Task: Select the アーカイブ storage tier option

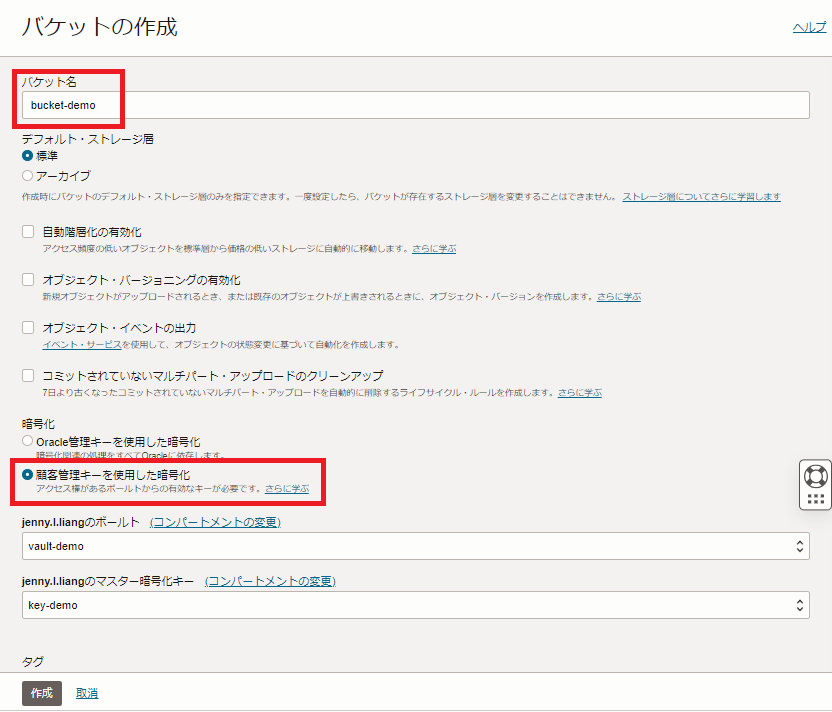Action: [28, 176]
